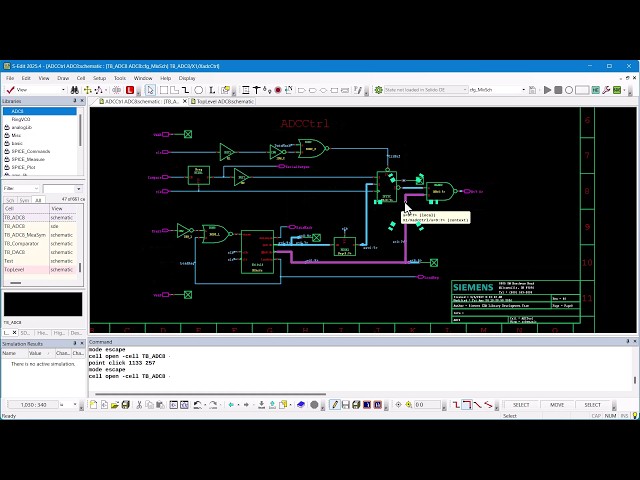
Task: Open the Setup menu
Action: click(x=99, y=78)
